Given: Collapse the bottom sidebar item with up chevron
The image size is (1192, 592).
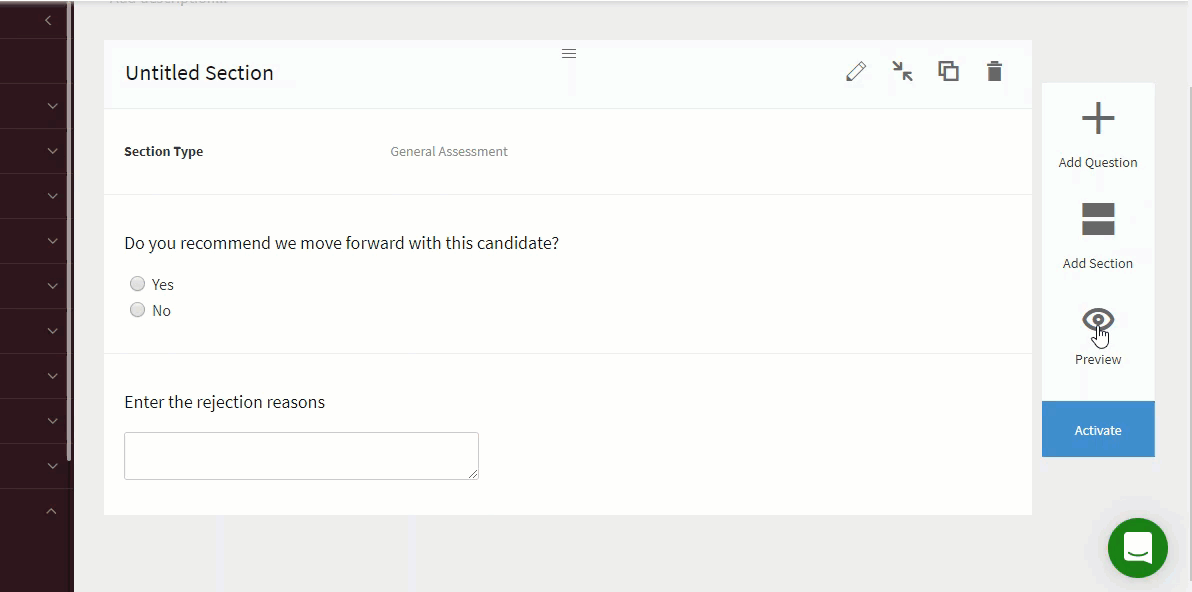Looking at the screenshot, I should (x=52, y=511).
